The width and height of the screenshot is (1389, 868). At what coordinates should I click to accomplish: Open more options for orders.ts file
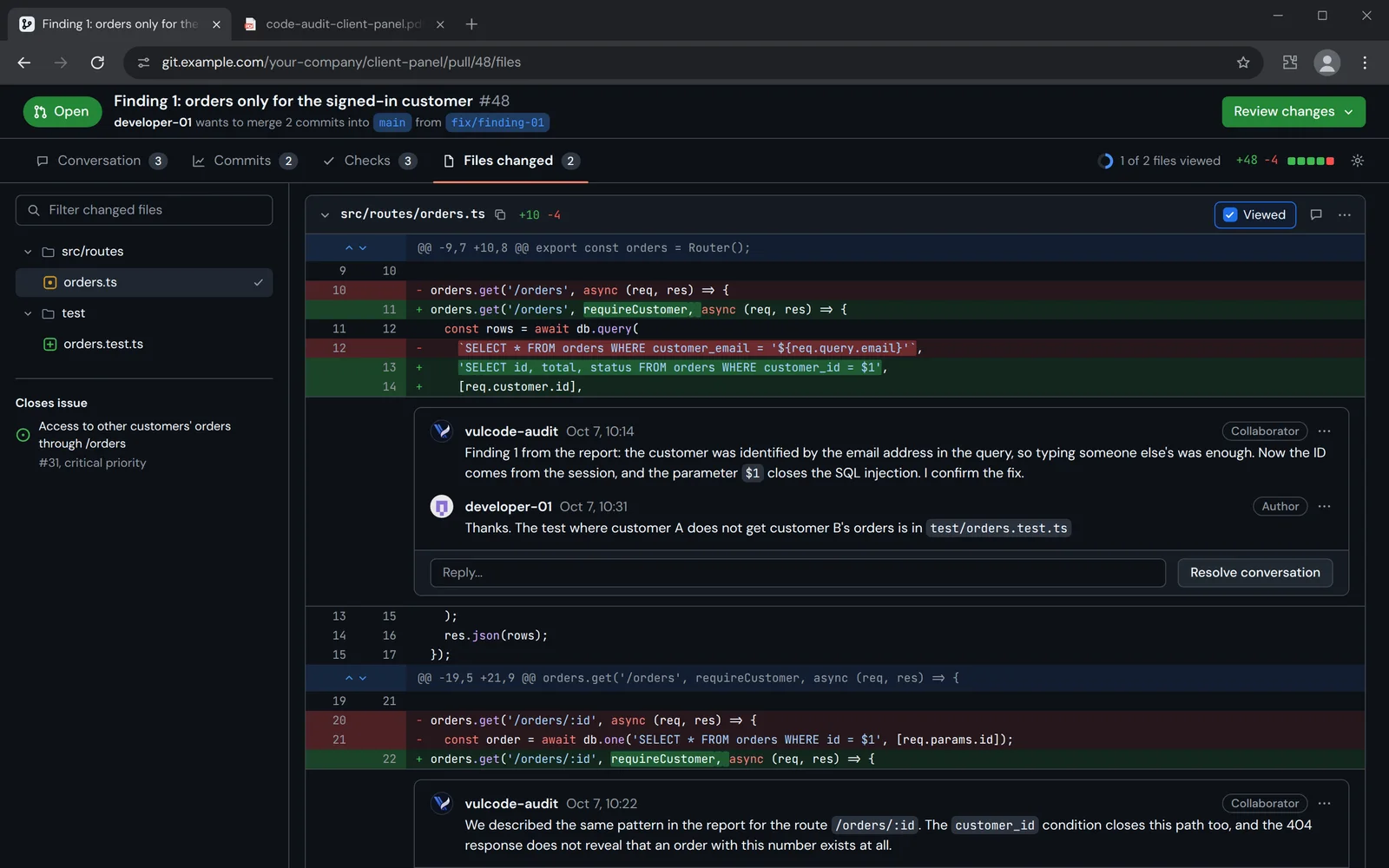pyautogui.click(x=1345, y=214)
